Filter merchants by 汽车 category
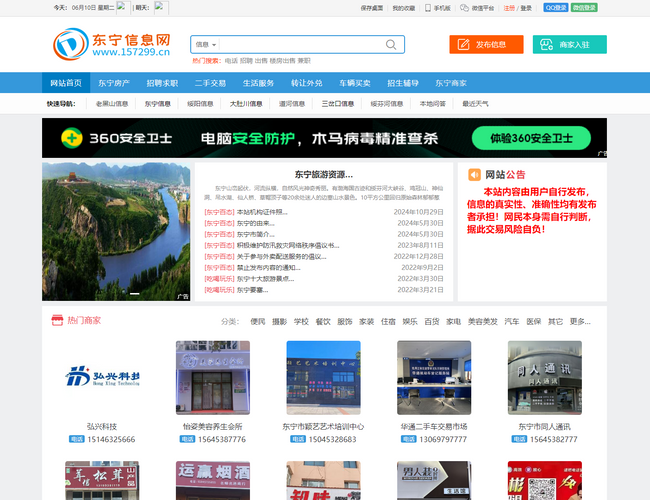Screen dimensions: 650x500 [512, 321]
